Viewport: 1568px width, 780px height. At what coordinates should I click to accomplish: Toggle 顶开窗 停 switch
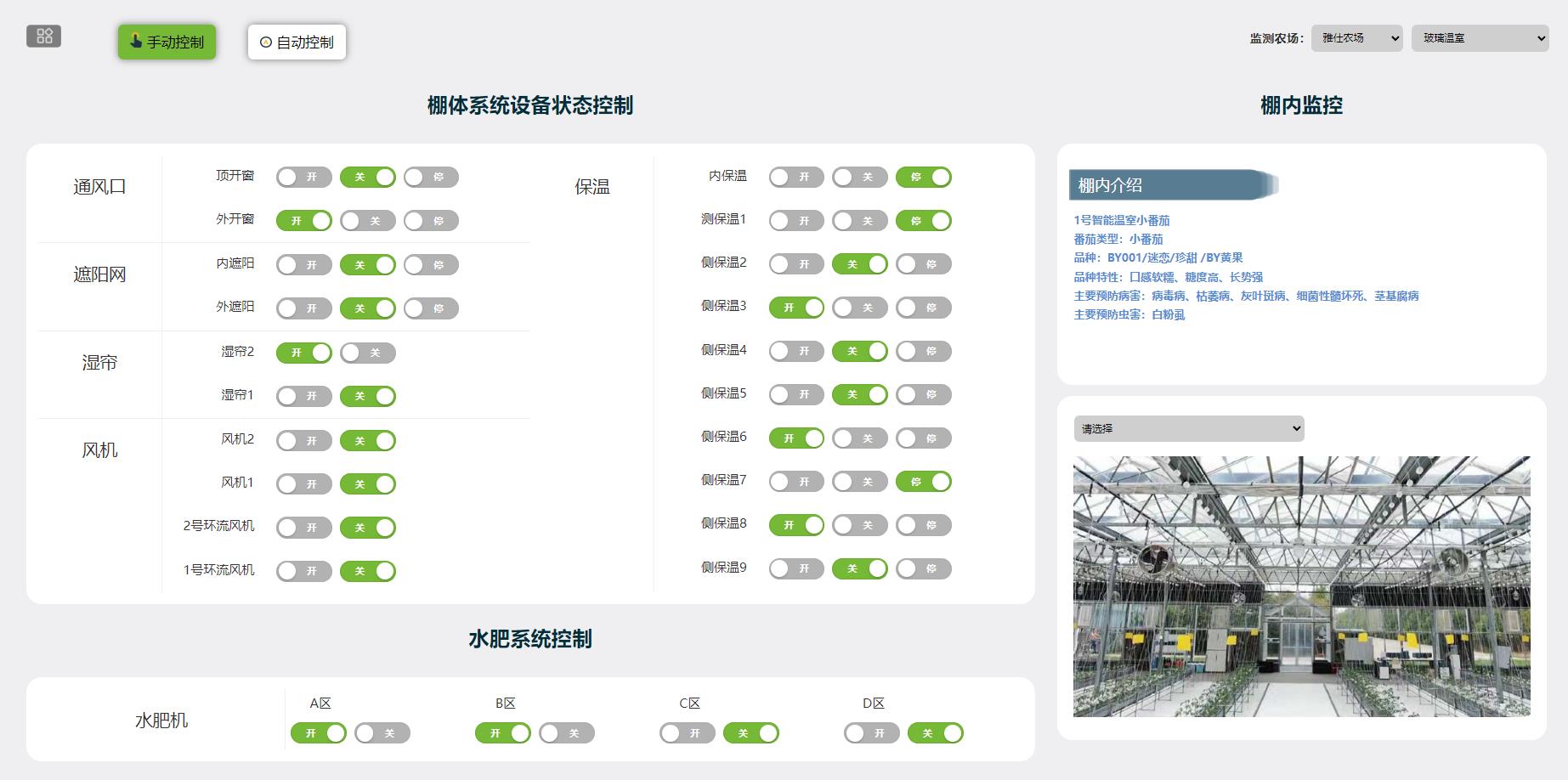pyautogui.click(x=431, y=177)
